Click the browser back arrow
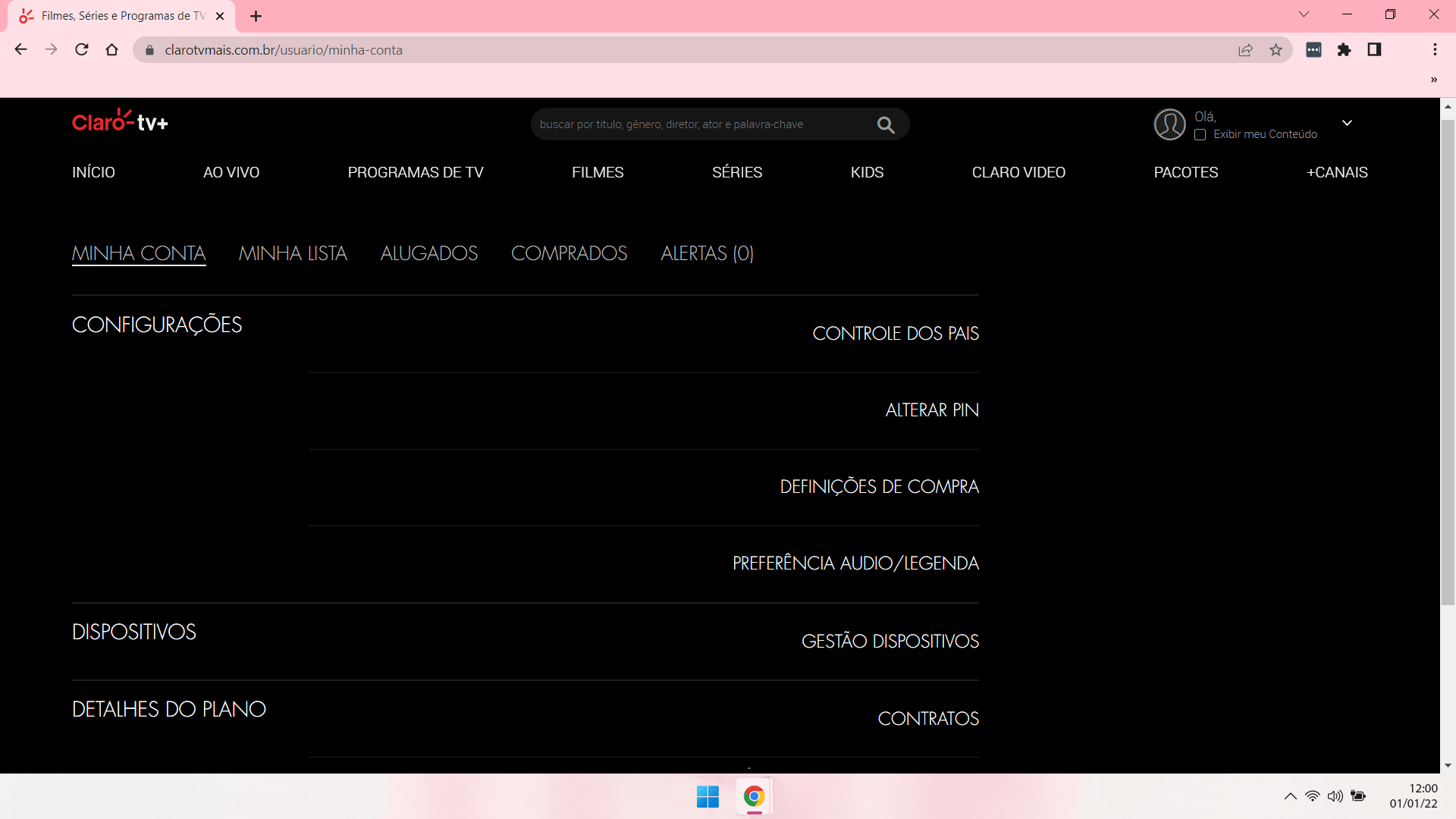Image resolution: width=1456 pixels, height=819 pixels. (x=20, y=50)
